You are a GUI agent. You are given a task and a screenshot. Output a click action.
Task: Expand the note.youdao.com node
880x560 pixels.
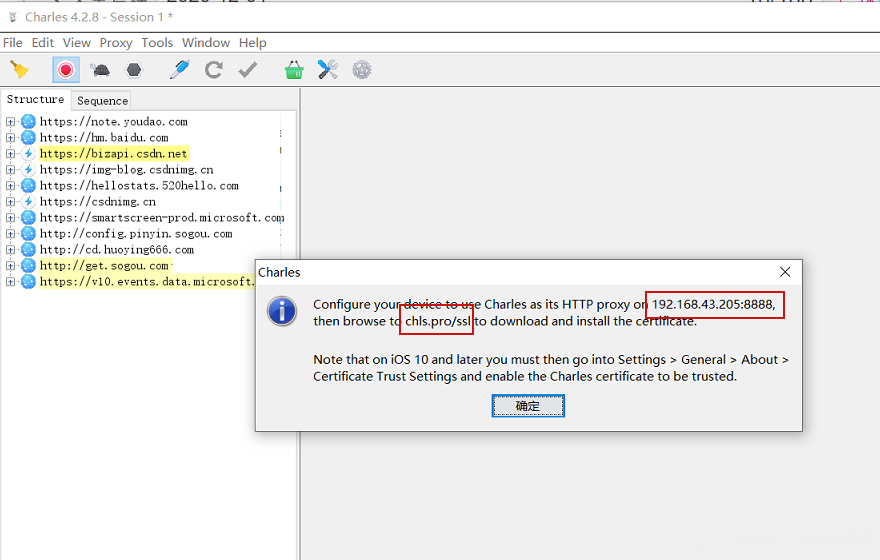tap(10, 121)
